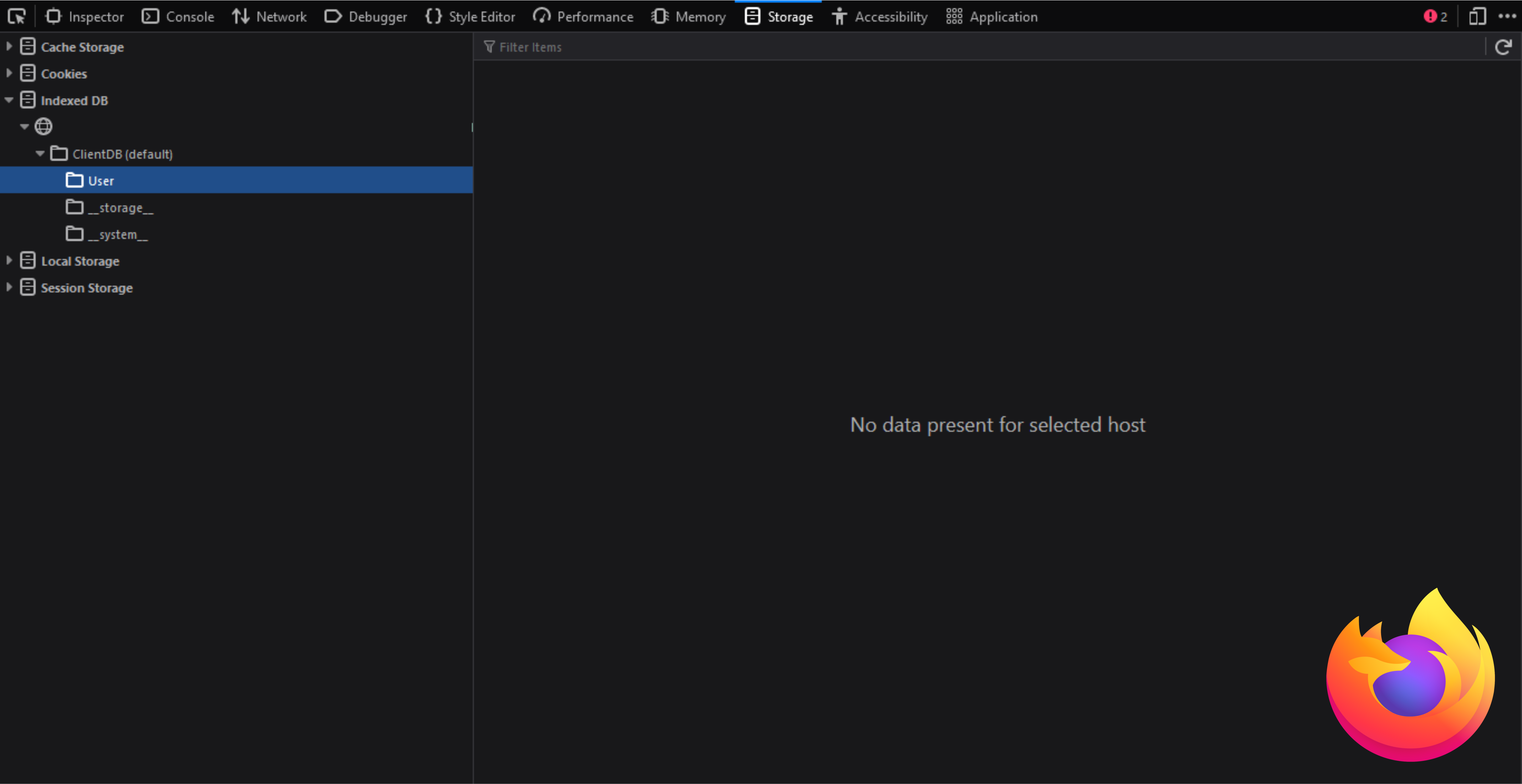Open the DevTools meatball settings menu
This screenshot has height=784, width=1522.
(1508, 16)
